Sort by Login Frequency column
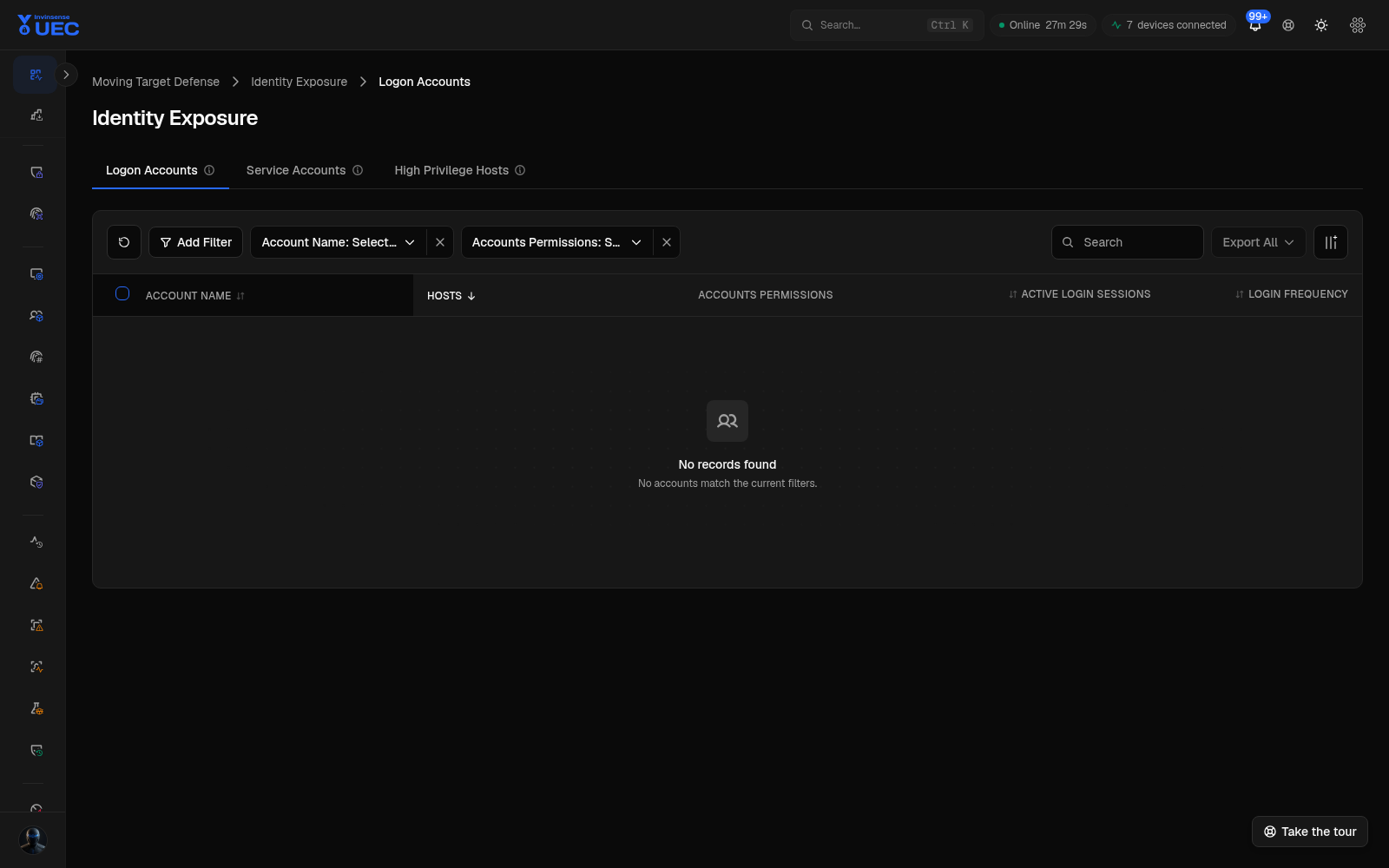Image resolution: width=1389 pixels, height=868 pixels. pyautogui.click(x=1292, y=294)
